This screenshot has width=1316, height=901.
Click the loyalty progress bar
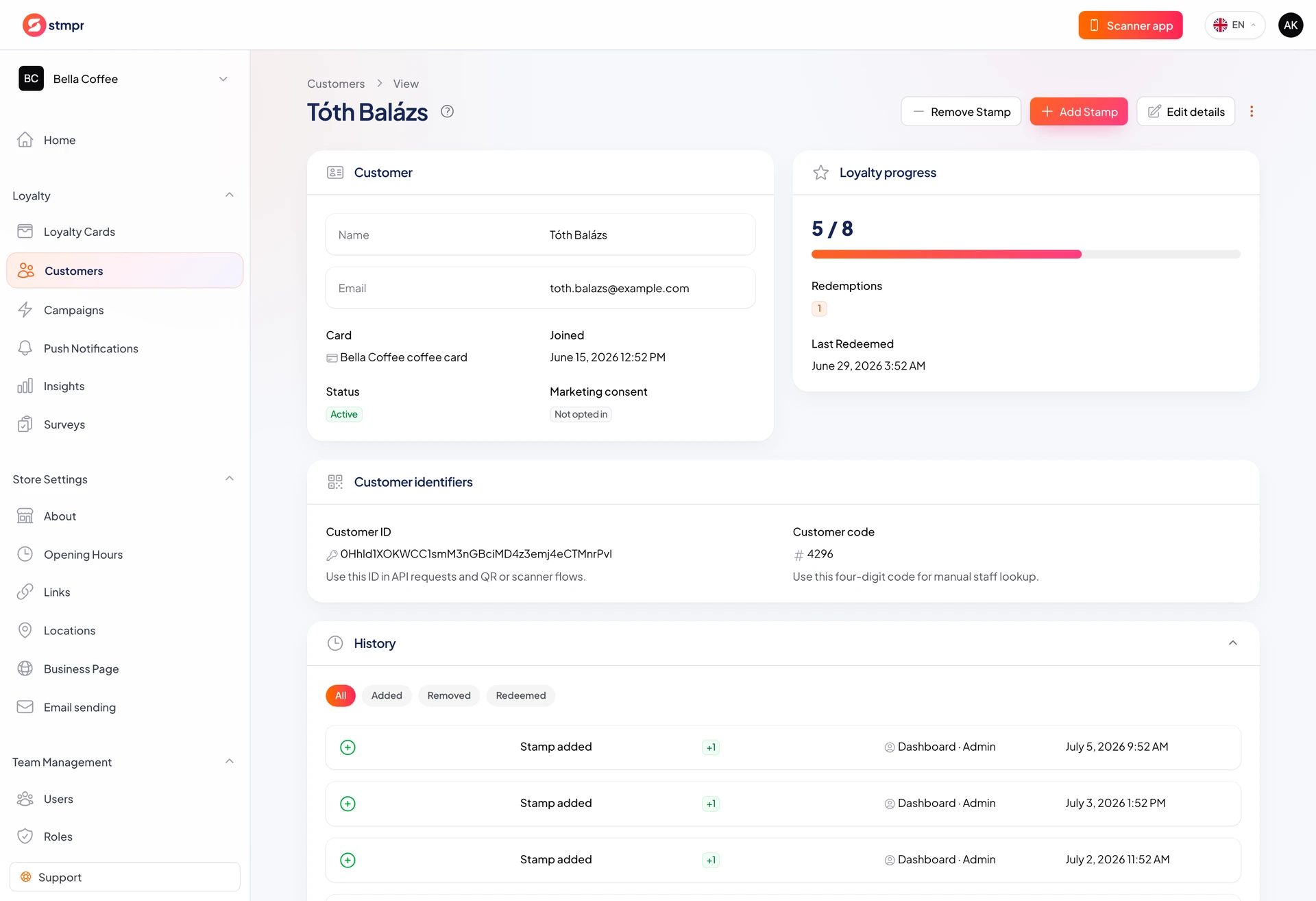(x=1026, y=254)
